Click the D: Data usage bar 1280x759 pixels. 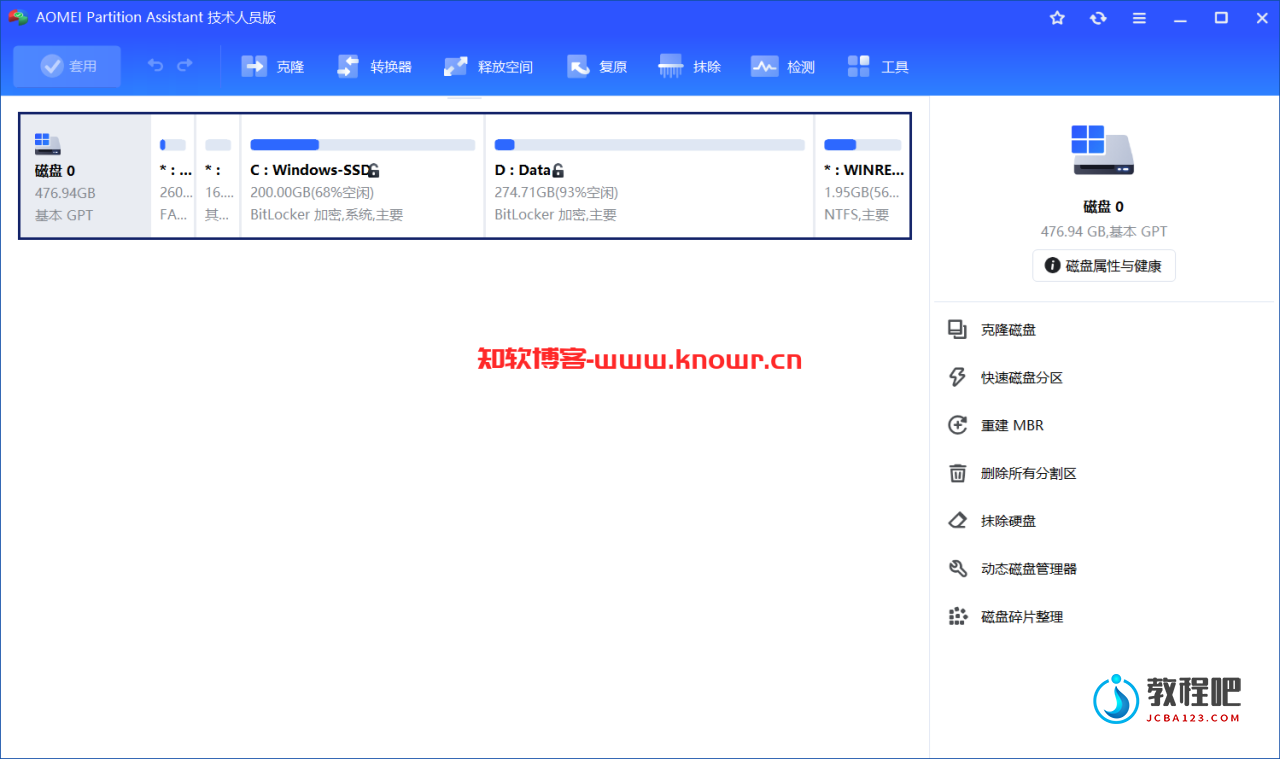[649, 145]
